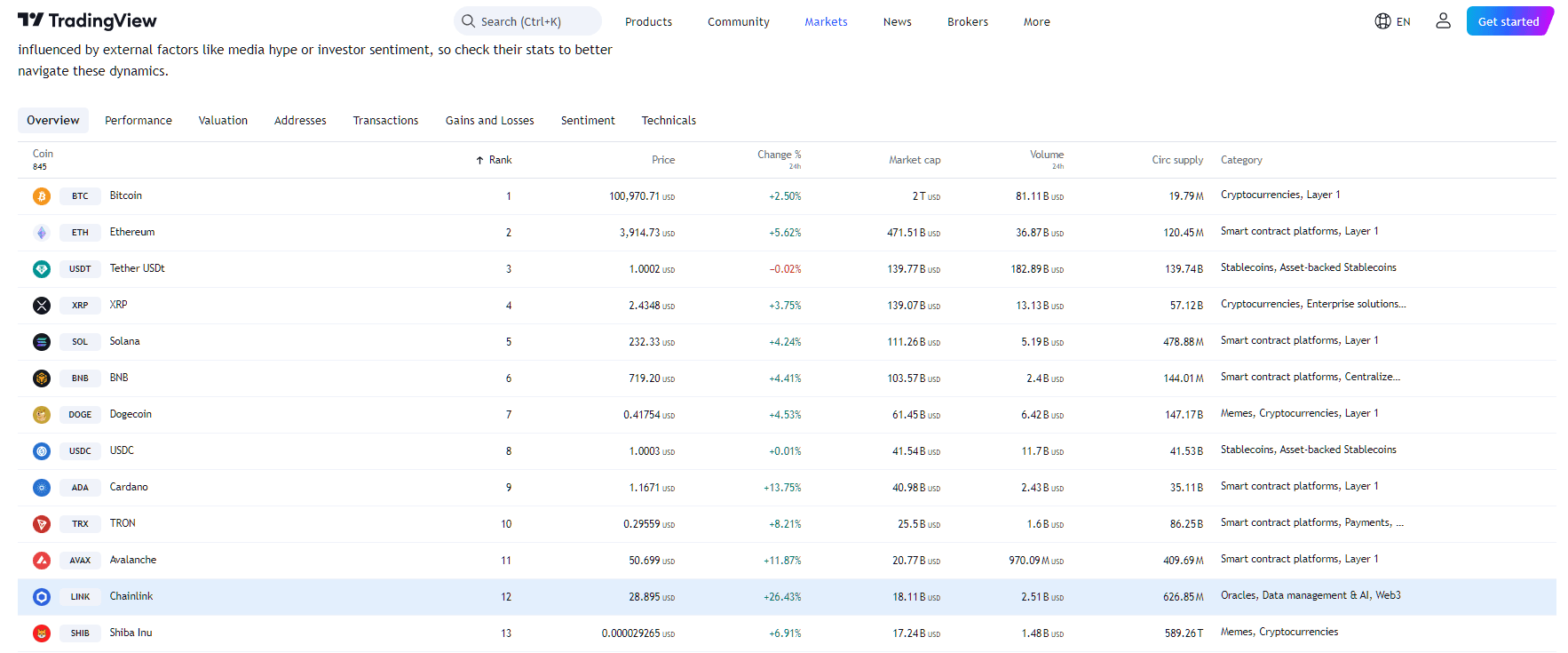Image resolution: width=1568 pixels, height=653 pixels.
Task: Click the Bitcoin coin icon
Action: 42,196
